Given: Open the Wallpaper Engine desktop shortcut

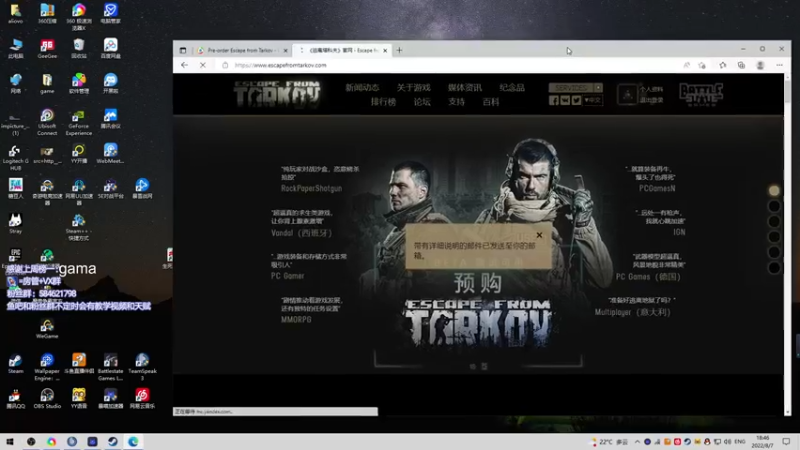Looking at the screenshot, I should point(47,367).
